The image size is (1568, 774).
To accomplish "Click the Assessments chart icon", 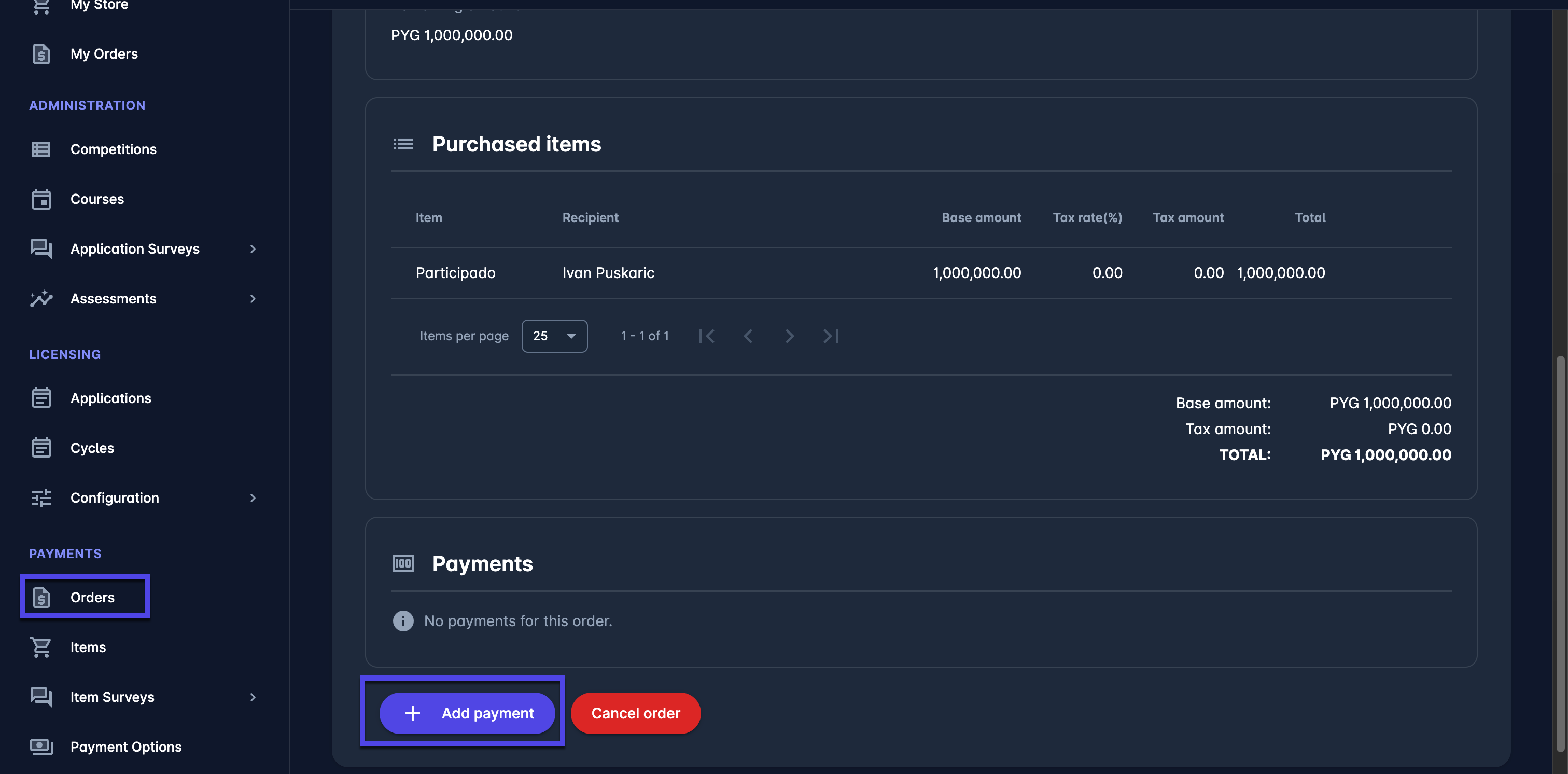I will pyautogui.click(x=41, y=298).
